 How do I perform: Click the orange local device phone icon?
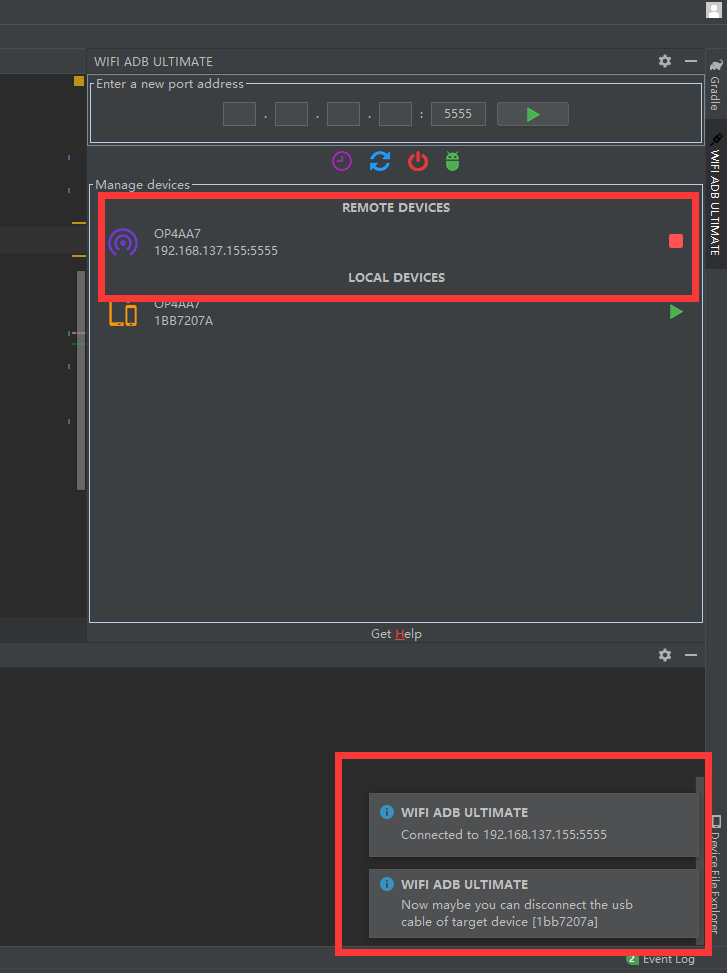(123, 313)
